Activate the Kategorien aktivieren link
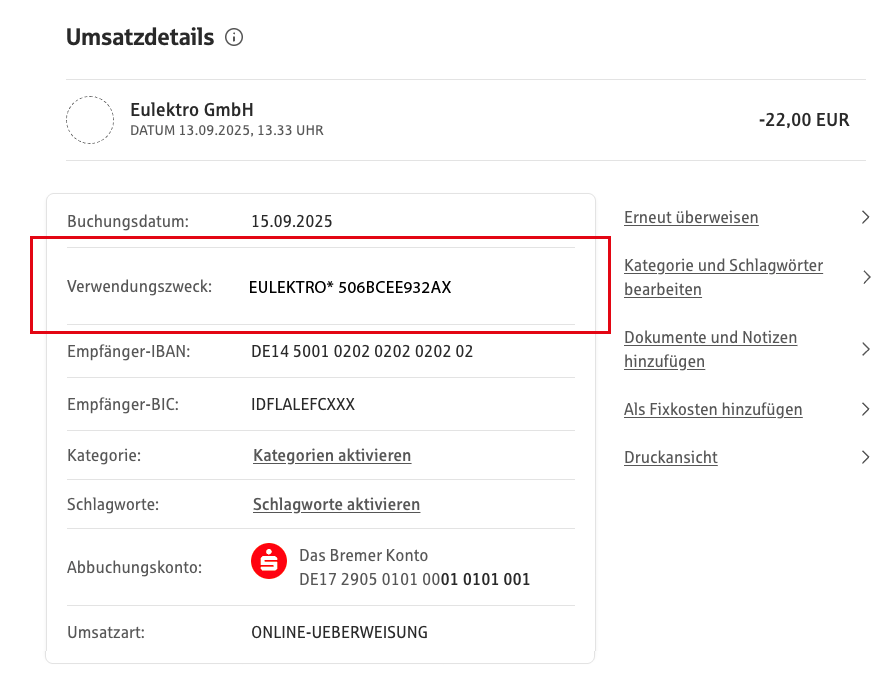 point(332,455)
